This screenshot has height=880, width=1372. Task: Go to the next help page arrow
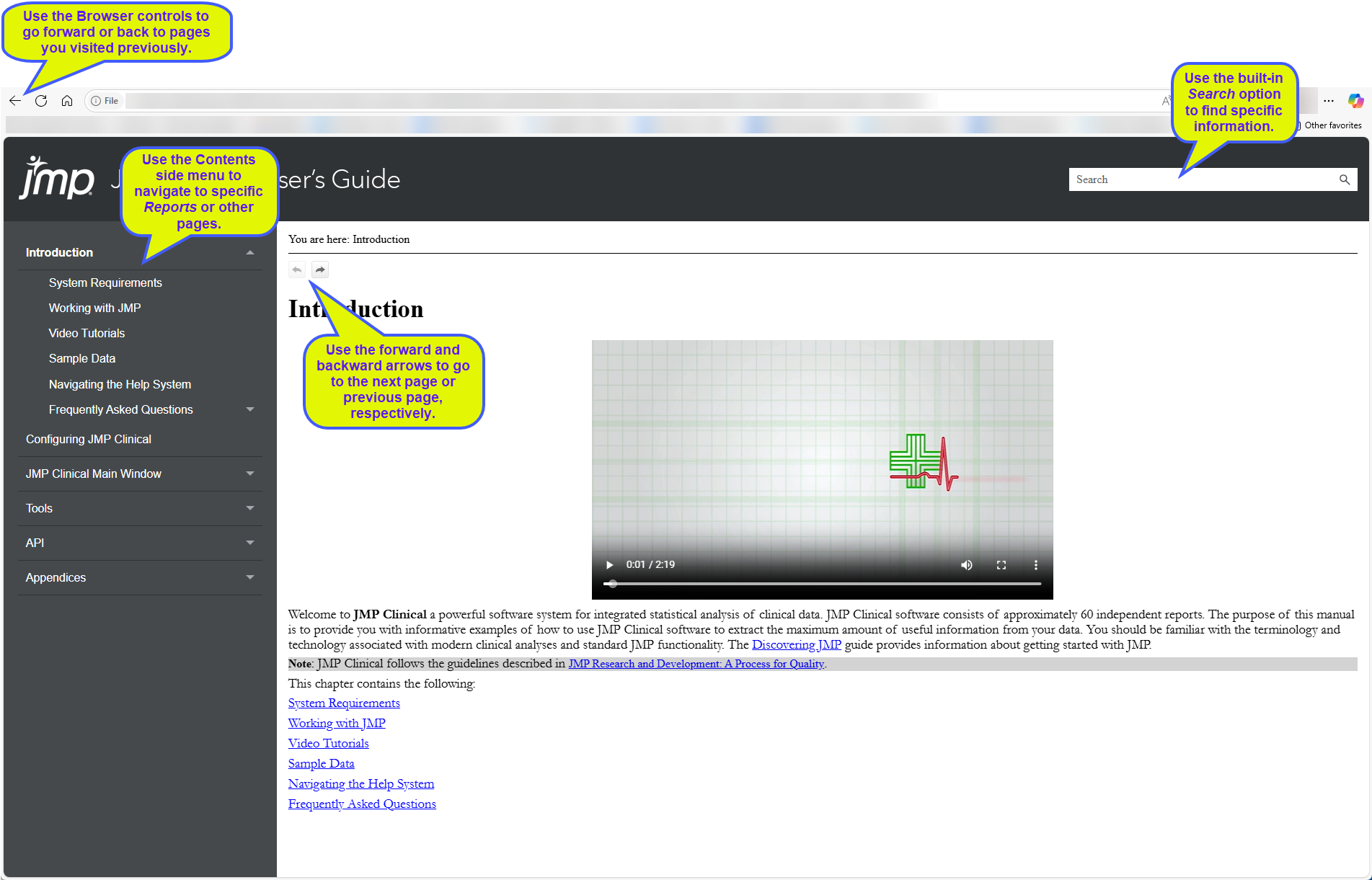[320, 270]
